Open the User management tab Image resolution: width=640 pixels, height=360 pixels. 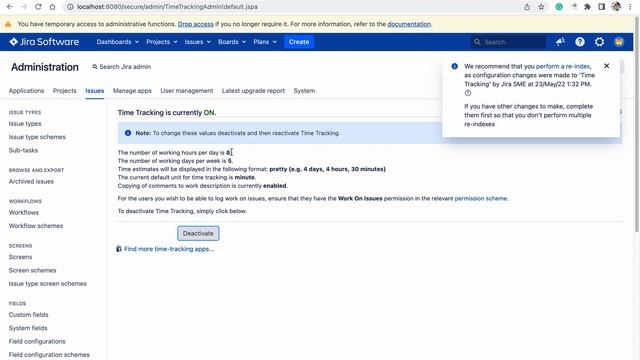tap(187, 91)
